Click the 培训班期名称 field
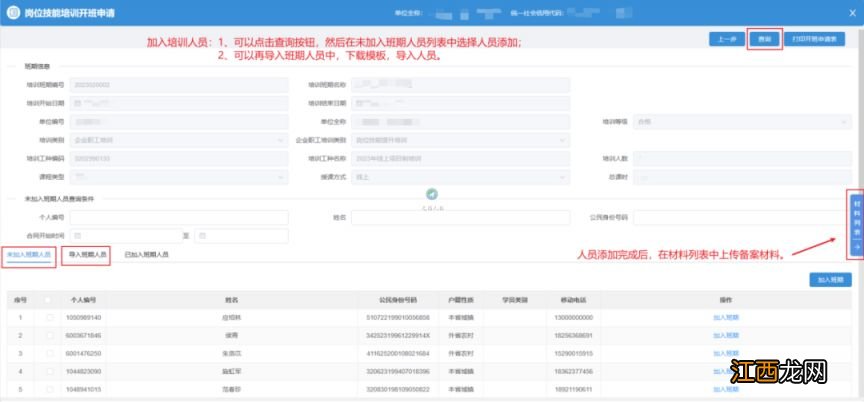864x402 pixels. pyautogui.click(x=461, y=85)
